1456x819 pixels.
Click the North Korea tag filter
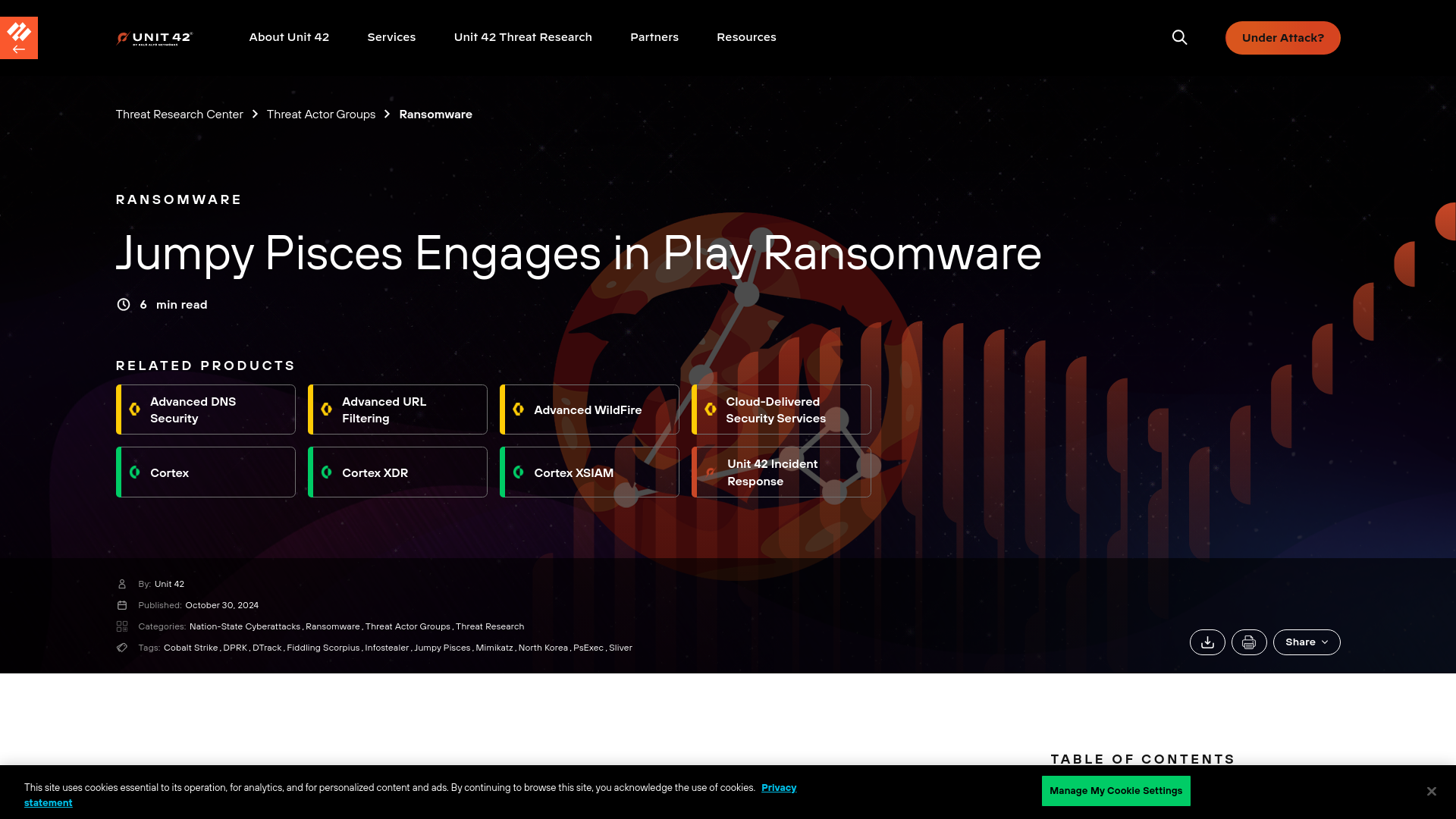click(x=543, y=647)
